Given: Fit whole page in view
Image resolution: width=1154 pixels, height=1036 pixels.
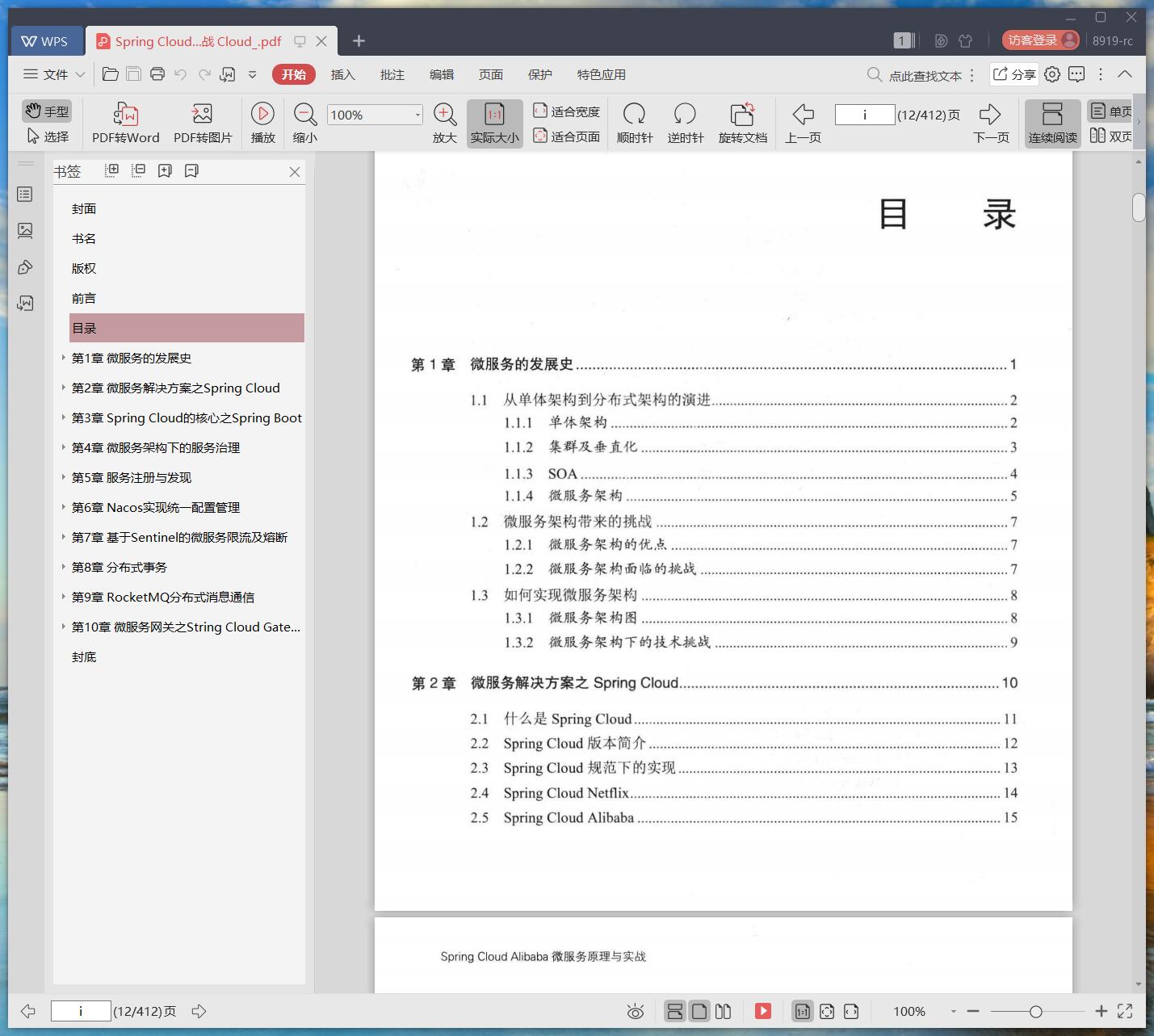Looking at the screenshot, I should (x=566, y=136).
